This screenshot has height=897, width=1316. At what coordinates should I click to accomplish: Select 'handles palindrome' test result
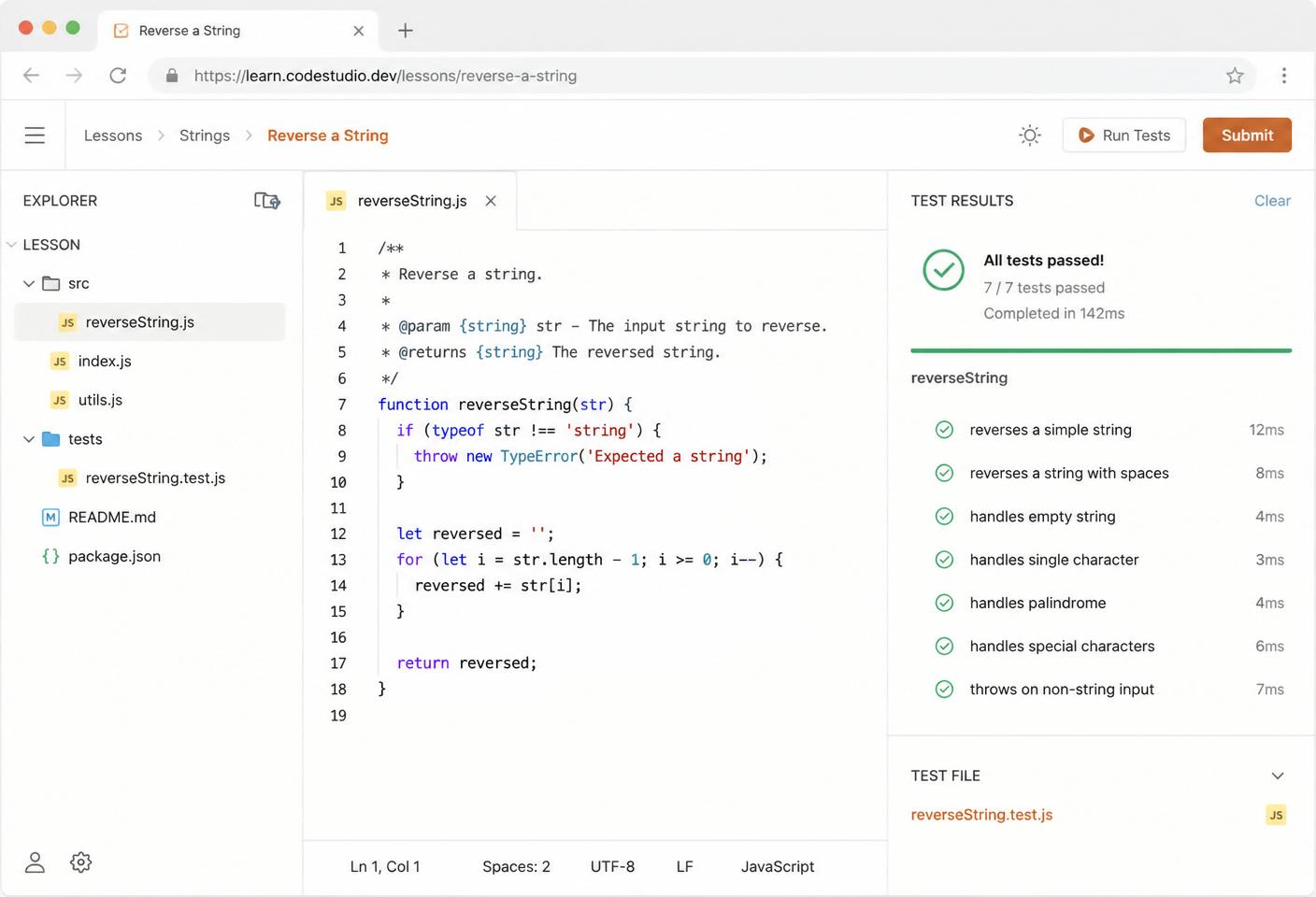(1109, 603)
